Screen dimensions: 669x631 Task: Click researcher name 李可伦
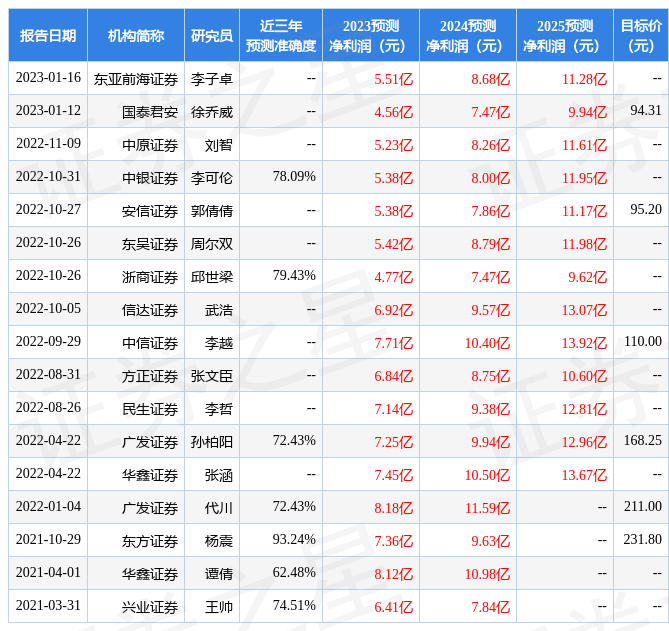[x=211, y=178]
